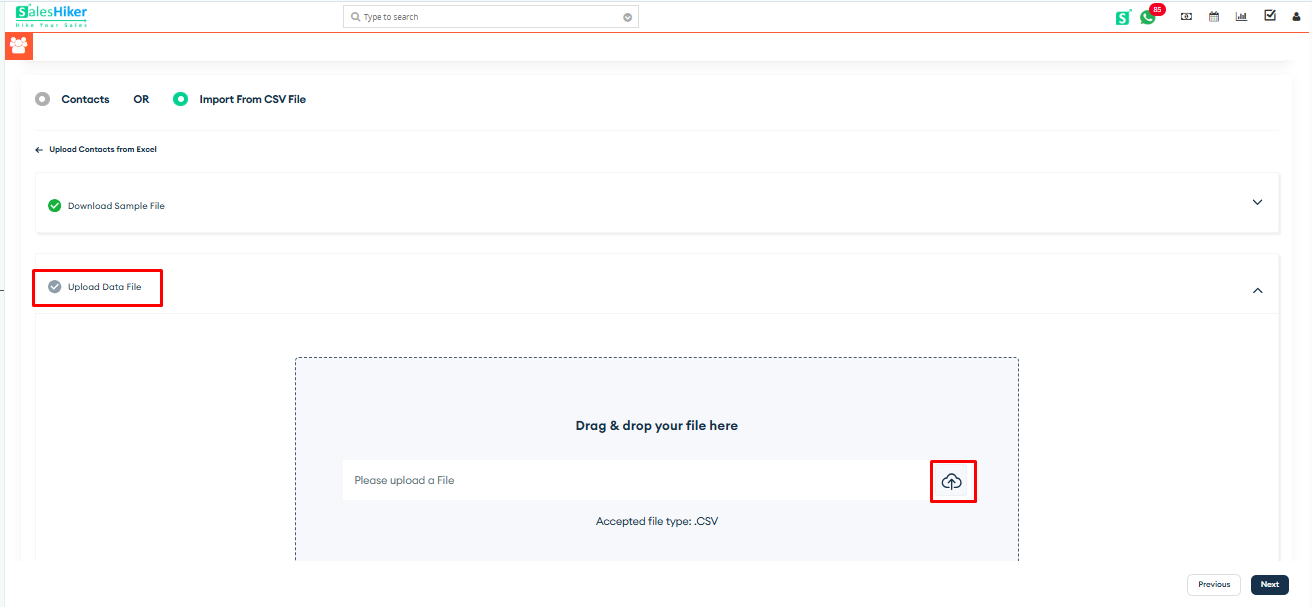The height and width of the screenshot is (607, 1312).
Task: Click the SalesHiker logo
Action: [51, 16]
